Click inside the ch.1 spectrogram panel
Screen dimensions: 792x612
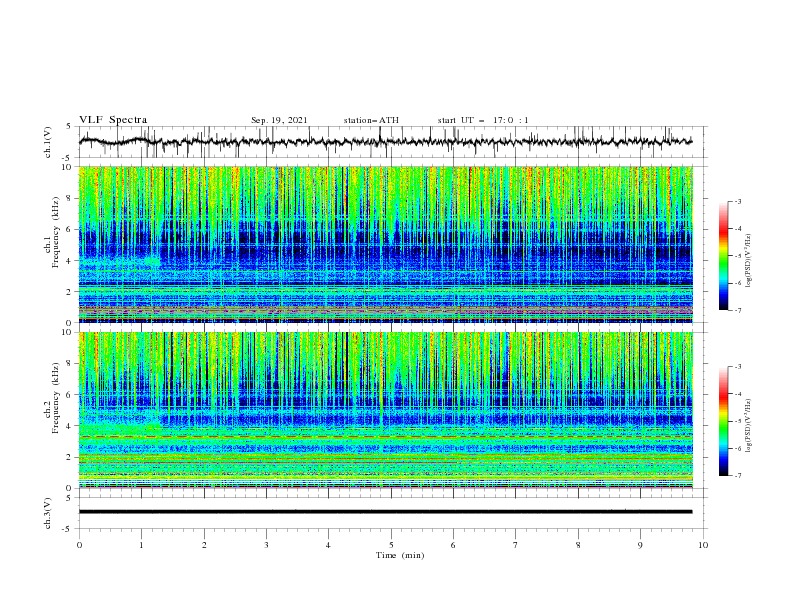[x=386, y=244]
